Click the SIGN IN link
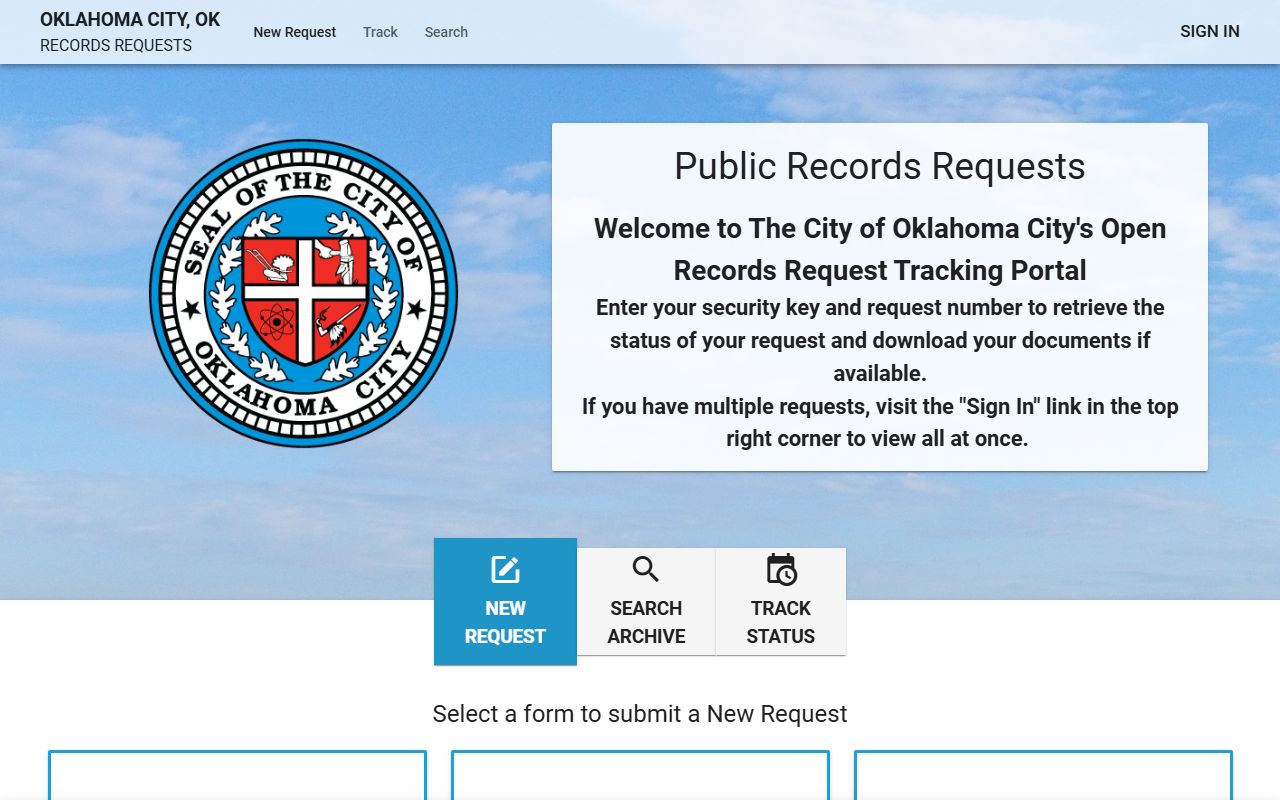Viewport: 1280px width, 800px height. coord(1209,31)
